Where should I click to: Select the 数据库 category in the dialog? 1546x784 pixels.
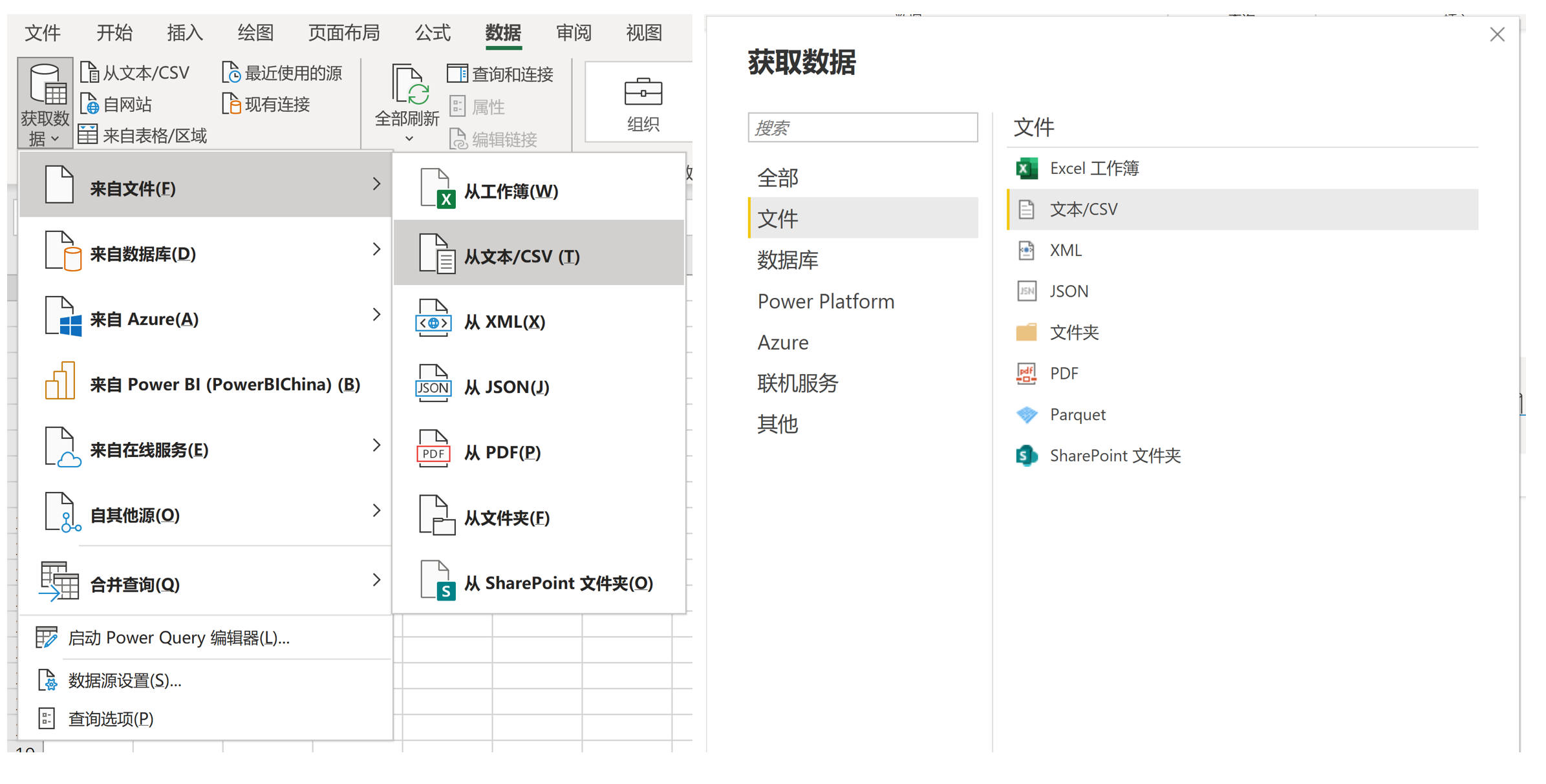788,260
